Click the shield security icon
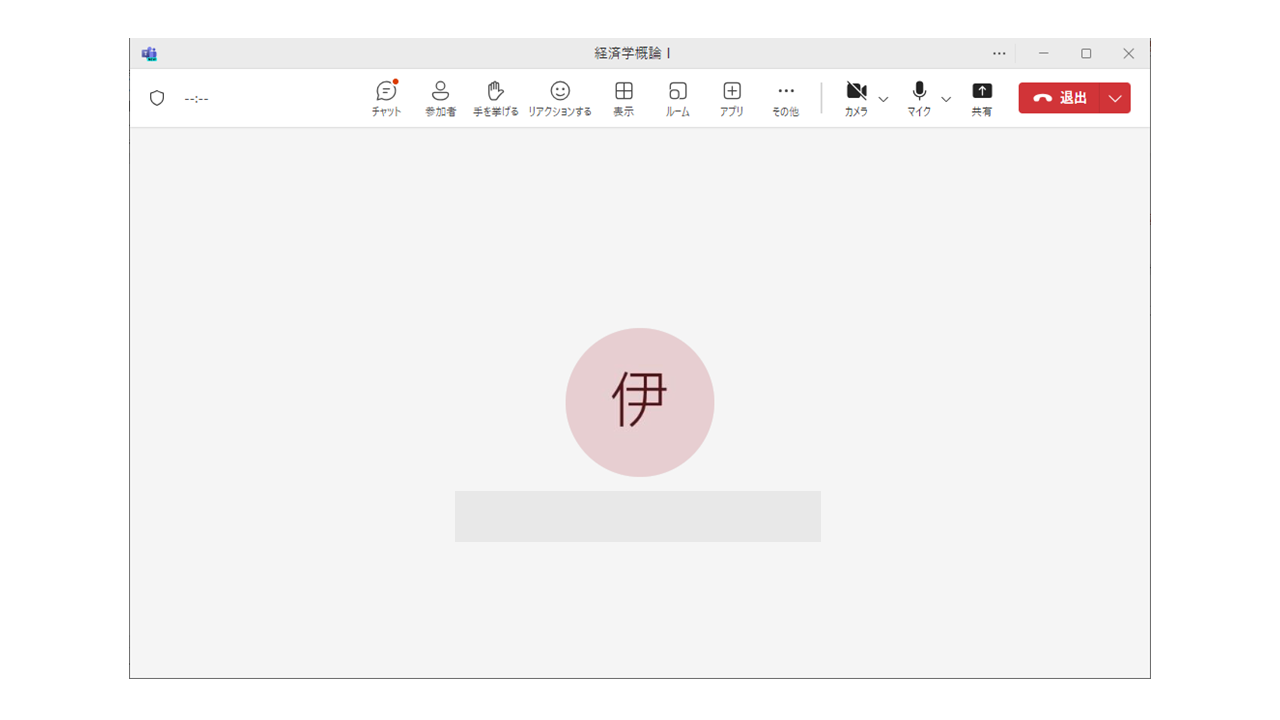1280x720 pixels. [x=157, y=98]
